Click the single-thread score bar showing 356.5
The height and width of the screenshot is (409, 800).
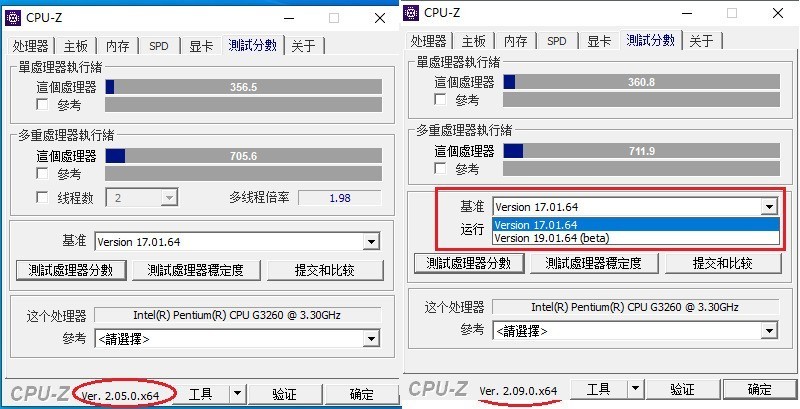[x=243, y=87]
